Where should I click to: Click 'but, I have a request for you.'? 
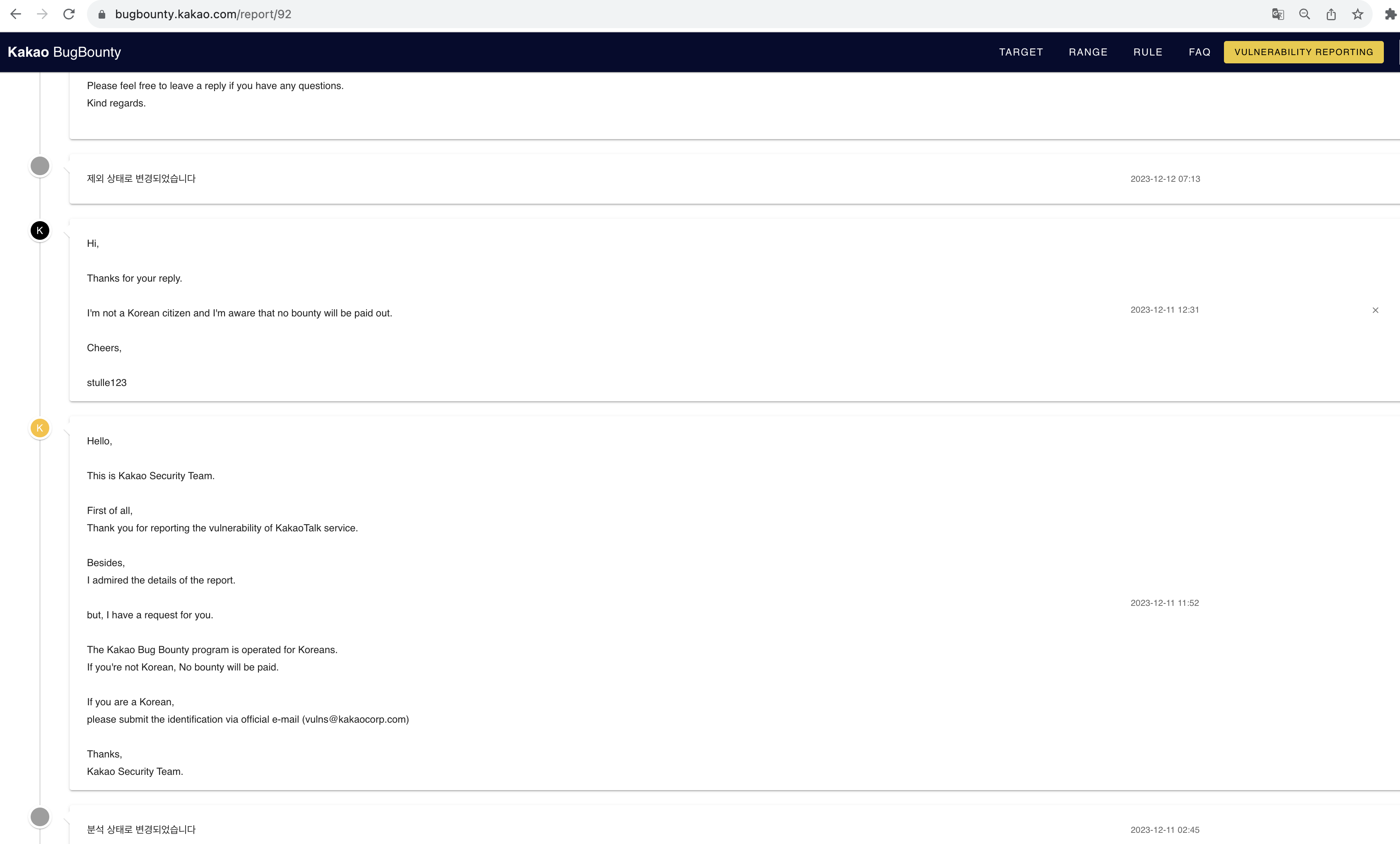[150, 615]
